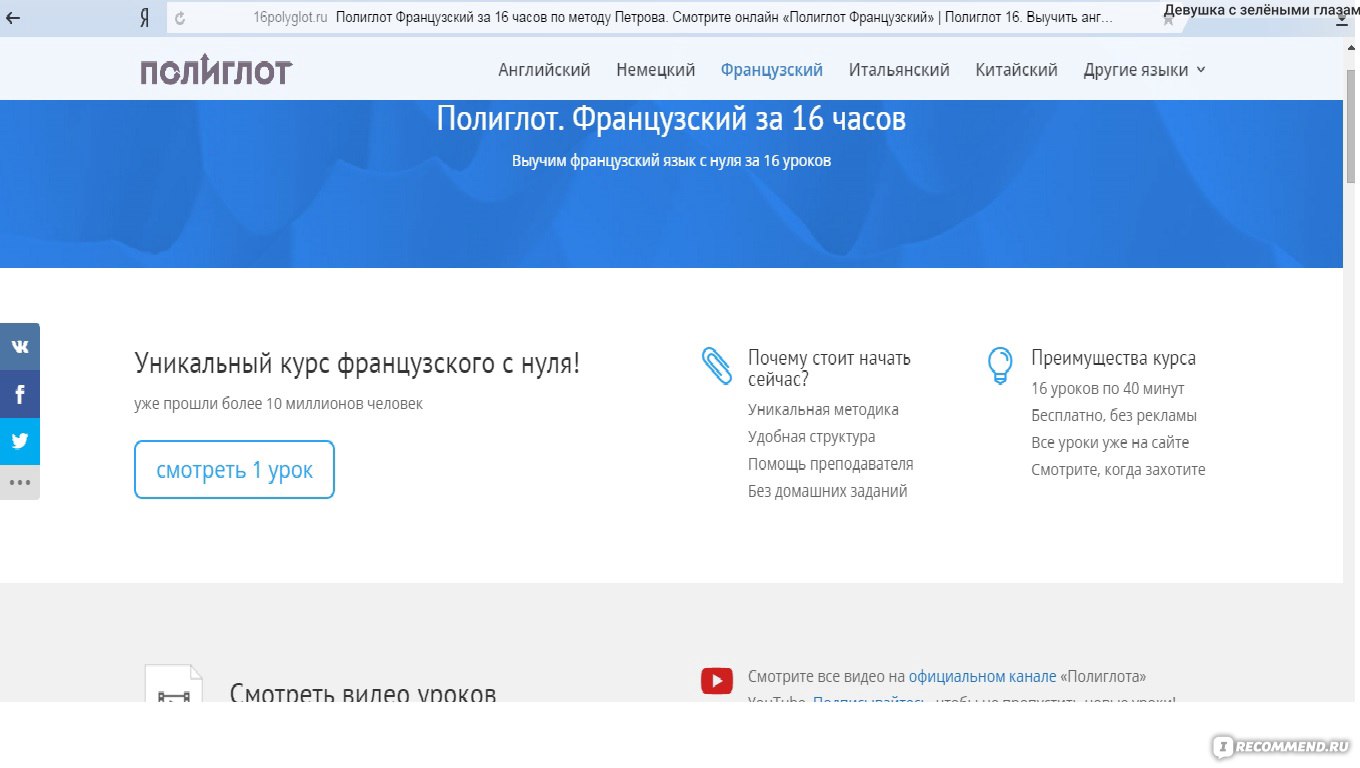Open the Китайский menu item
This screenshot has height=768, width=1360.
[1016, 70]
